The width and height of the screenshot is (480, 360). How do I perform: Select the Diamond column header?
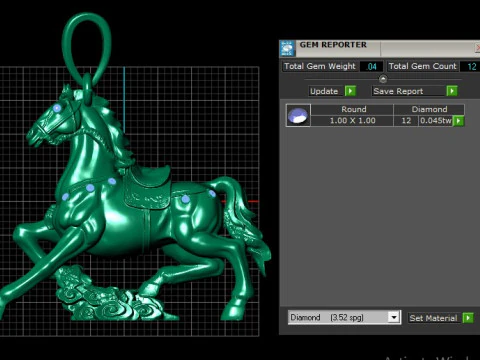429,109
